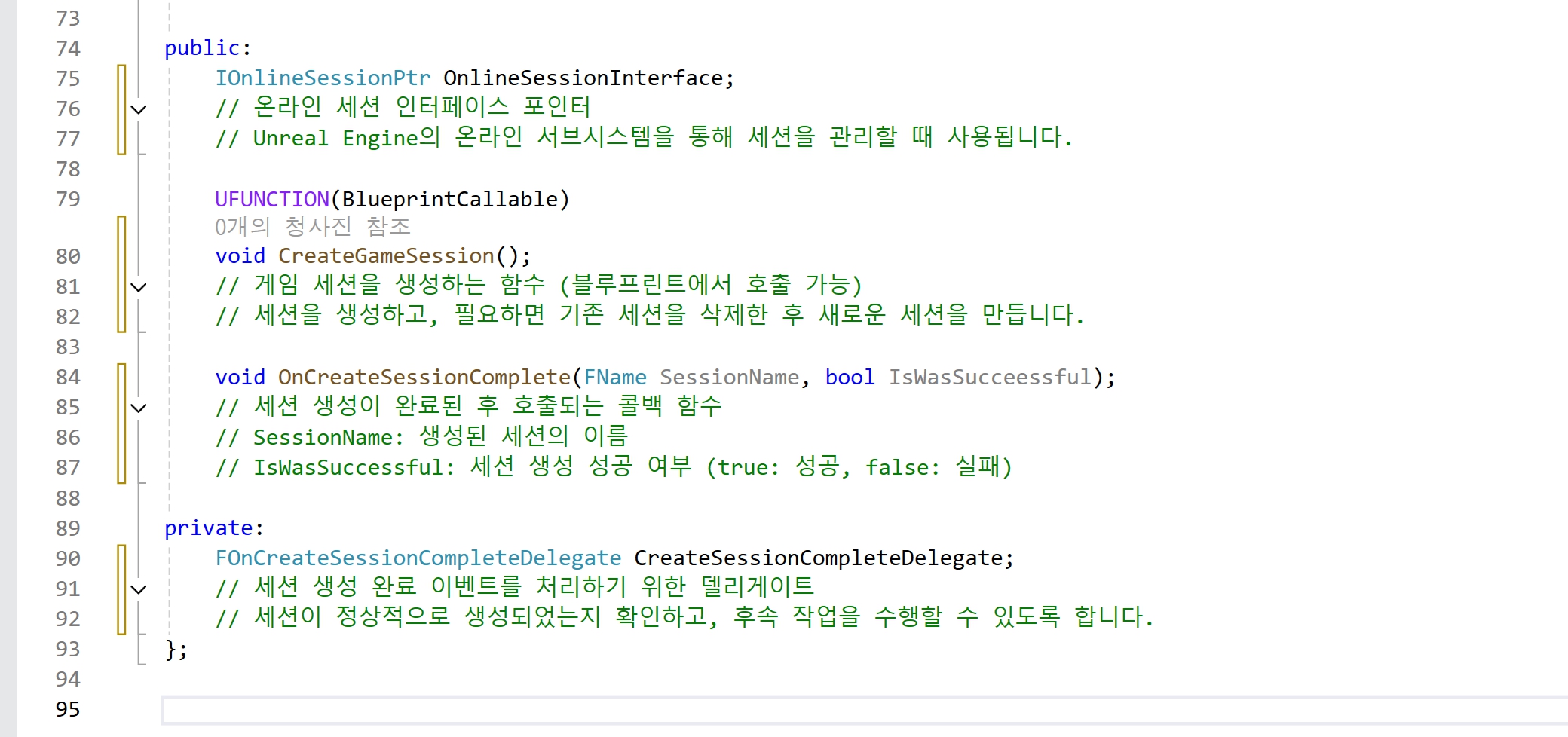
Task: Click the '세션 생성이 완료된 후' comment line
Action: pos(468,406)
